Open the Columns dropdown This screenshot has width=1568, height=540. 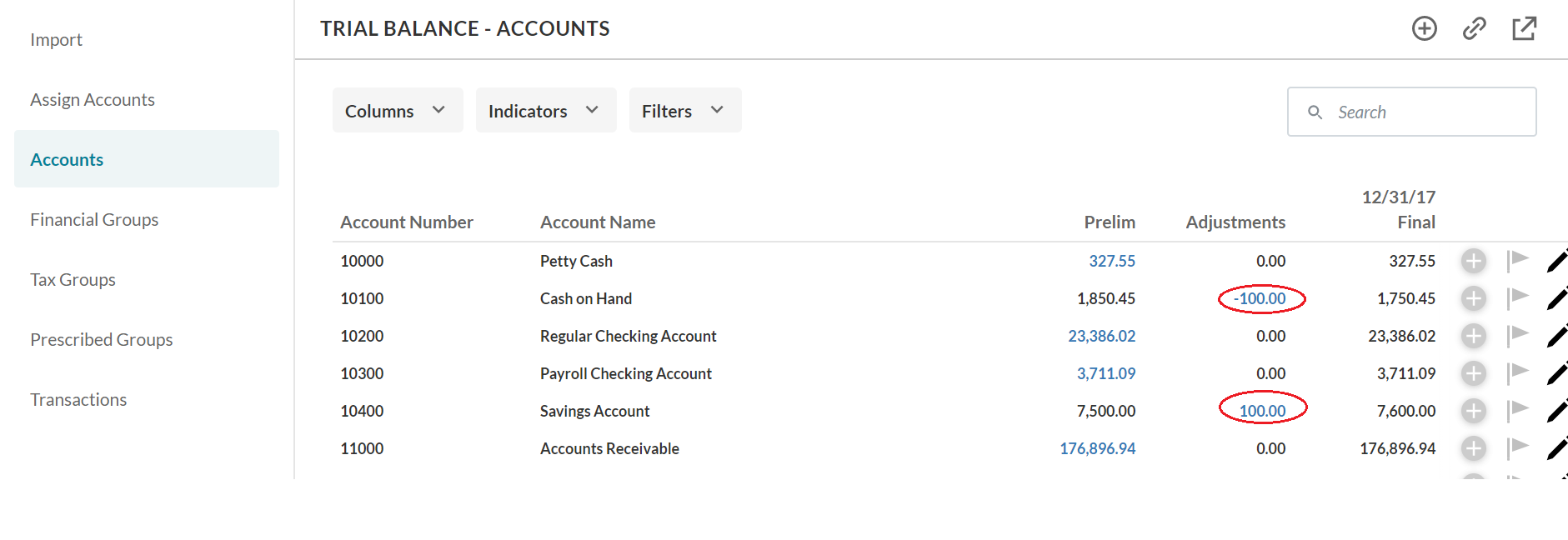(398, 109)
